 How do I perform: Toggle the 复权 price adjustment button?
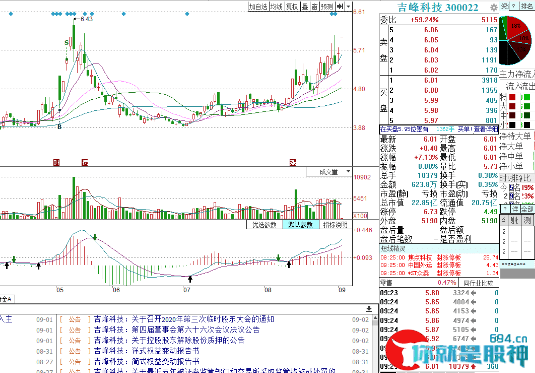(x=292, y=6)
